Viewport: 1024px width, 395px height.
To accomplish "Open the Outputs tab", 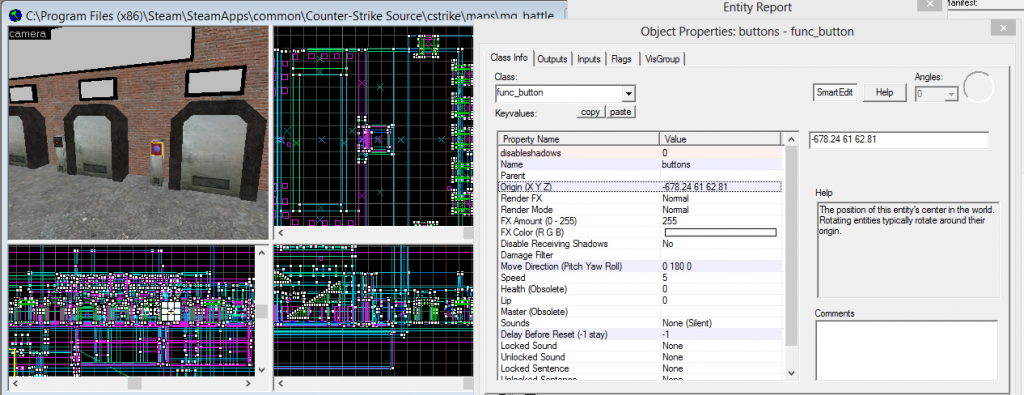I will click(x=552, y=59).
